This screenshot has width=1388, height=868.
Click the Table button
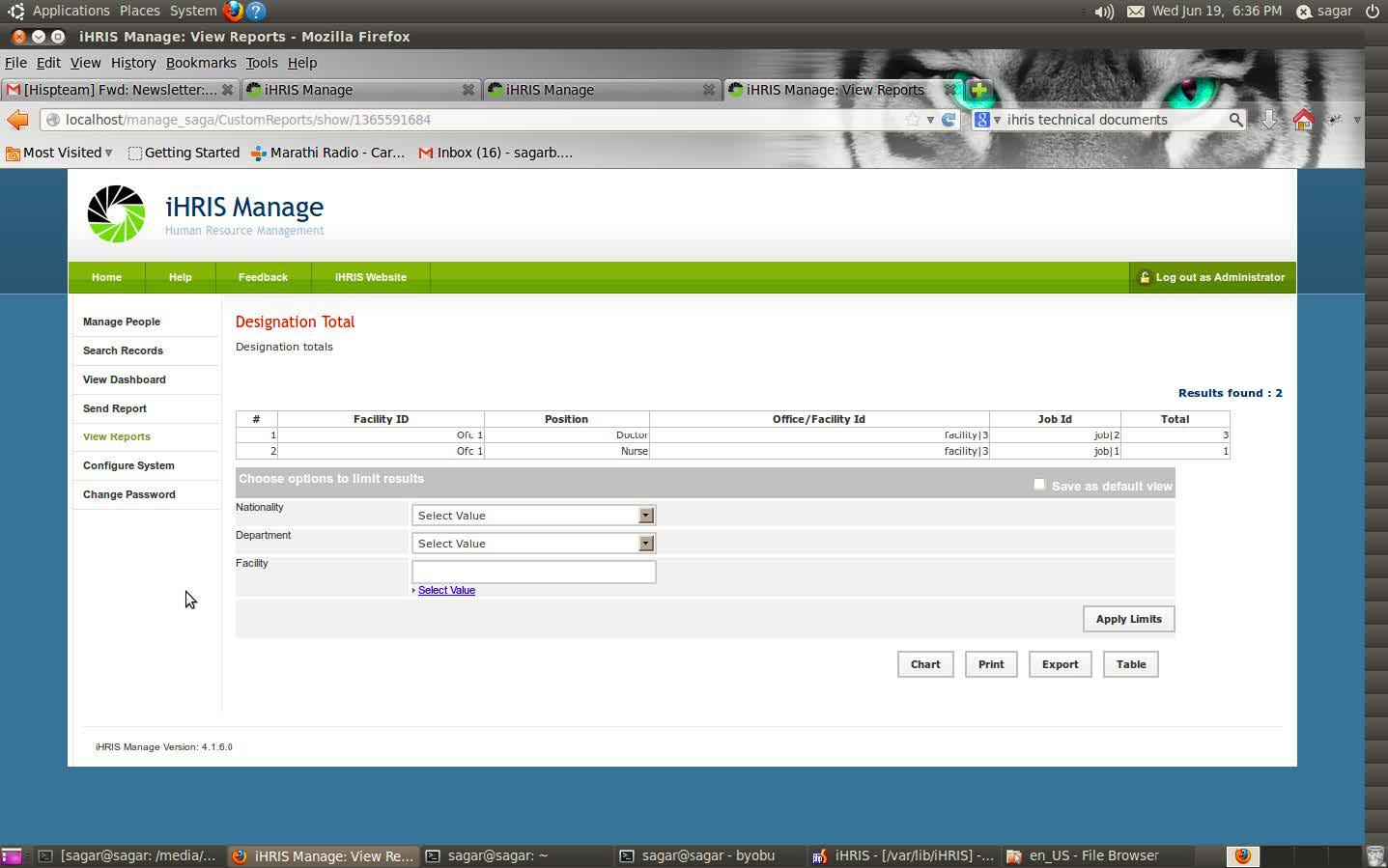pyautogui.click(x=1130, y=664)
